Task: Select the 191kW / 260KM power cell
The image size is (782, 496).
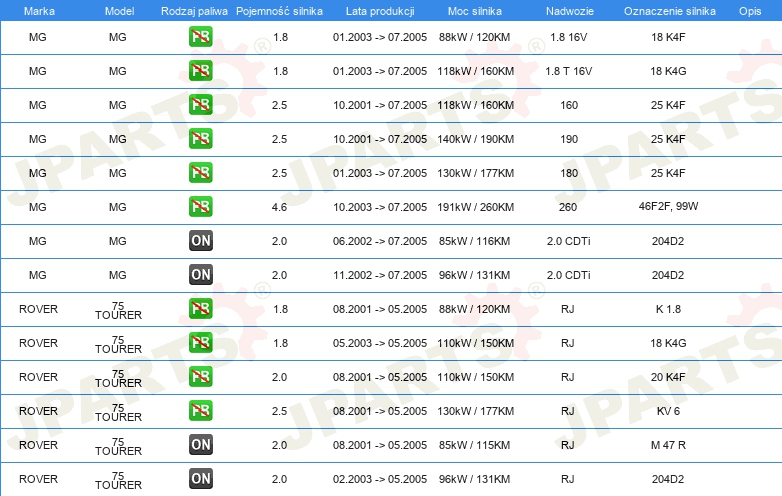Action: coord(476,207)
